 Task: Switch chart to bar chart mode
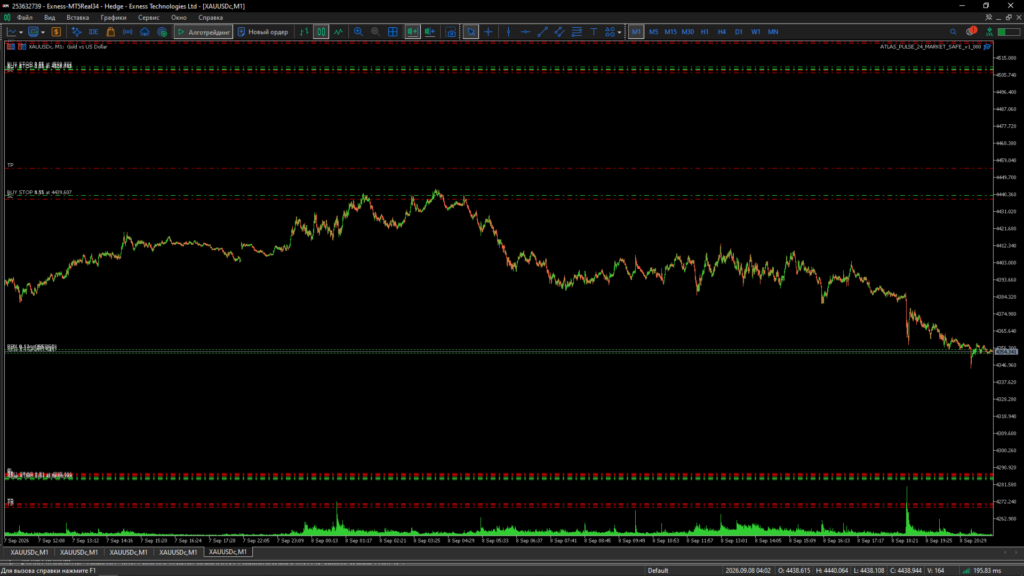[x=304, y=32]
